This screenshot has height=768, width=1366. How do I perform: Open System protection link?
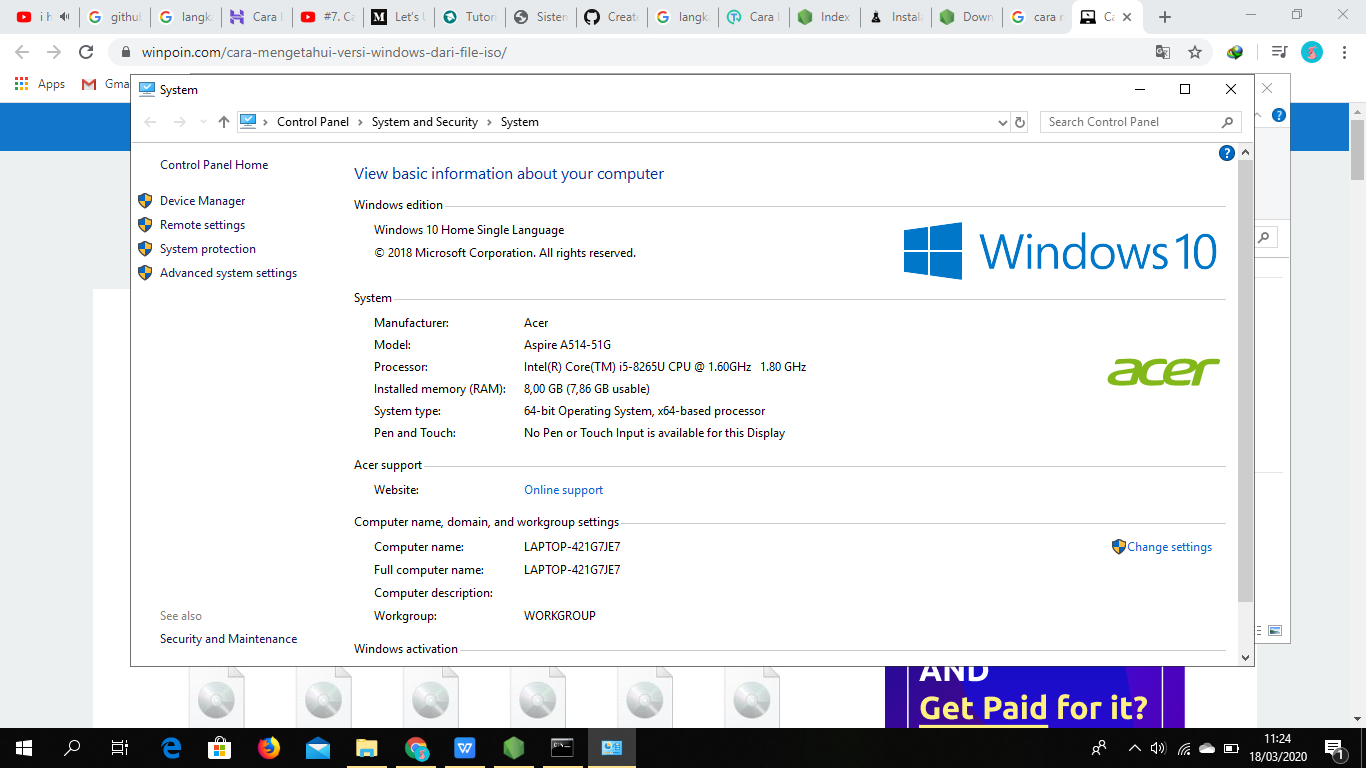[208, 249]
